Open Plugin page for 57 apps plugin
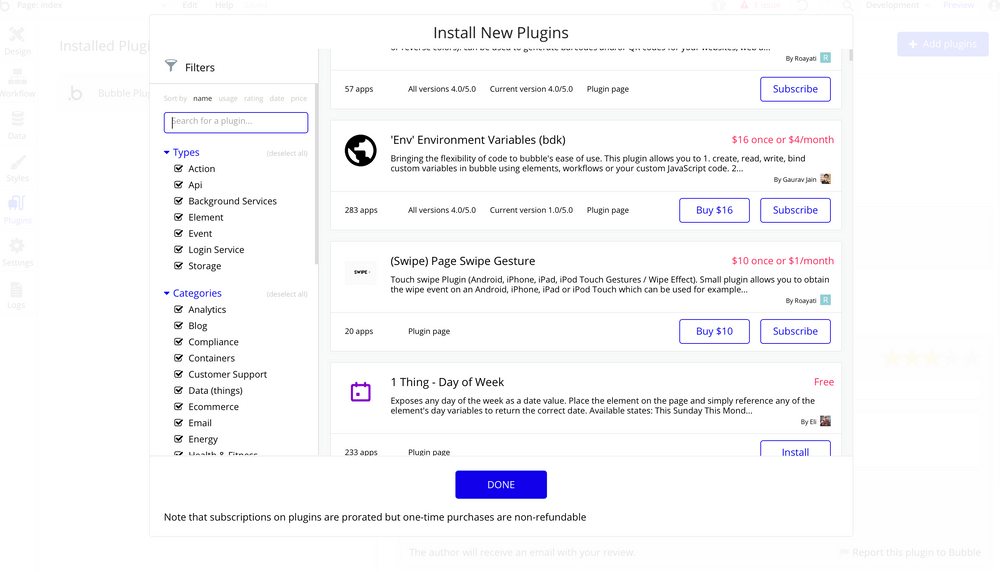Image resolution: width=1000 pixels, height=572 pixels. tap(608, 89)
